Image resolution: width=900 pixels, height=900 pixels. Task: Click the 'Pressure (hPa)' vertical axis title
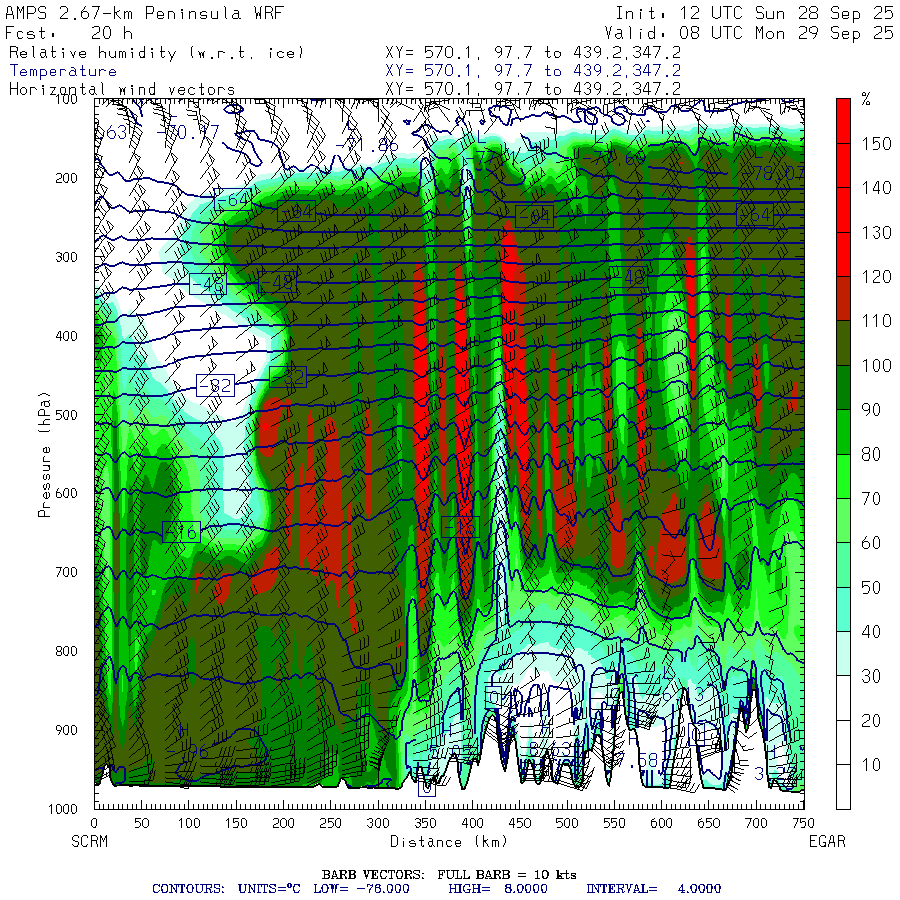44,455
